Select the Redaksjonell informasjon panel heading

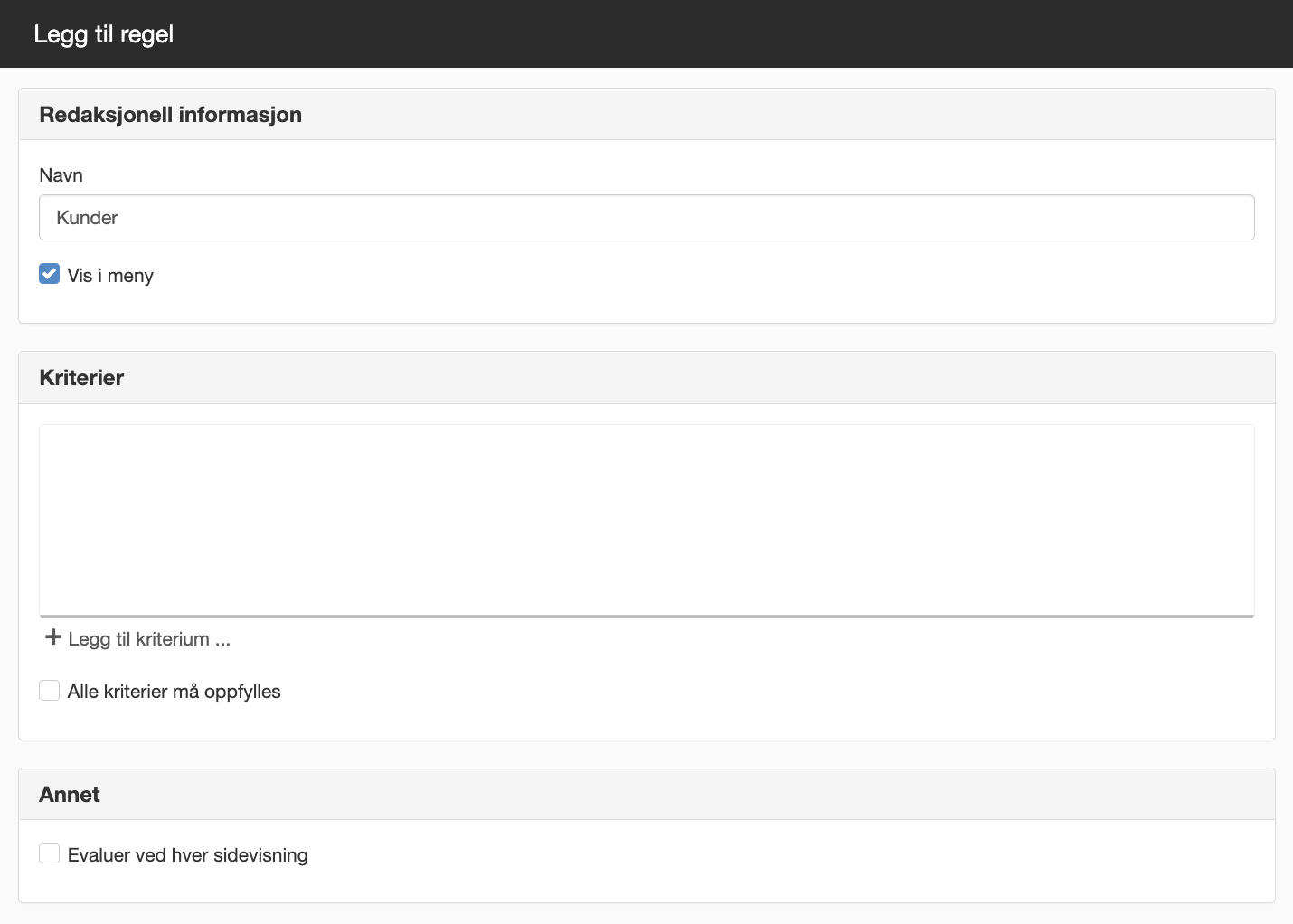[170, 115]
